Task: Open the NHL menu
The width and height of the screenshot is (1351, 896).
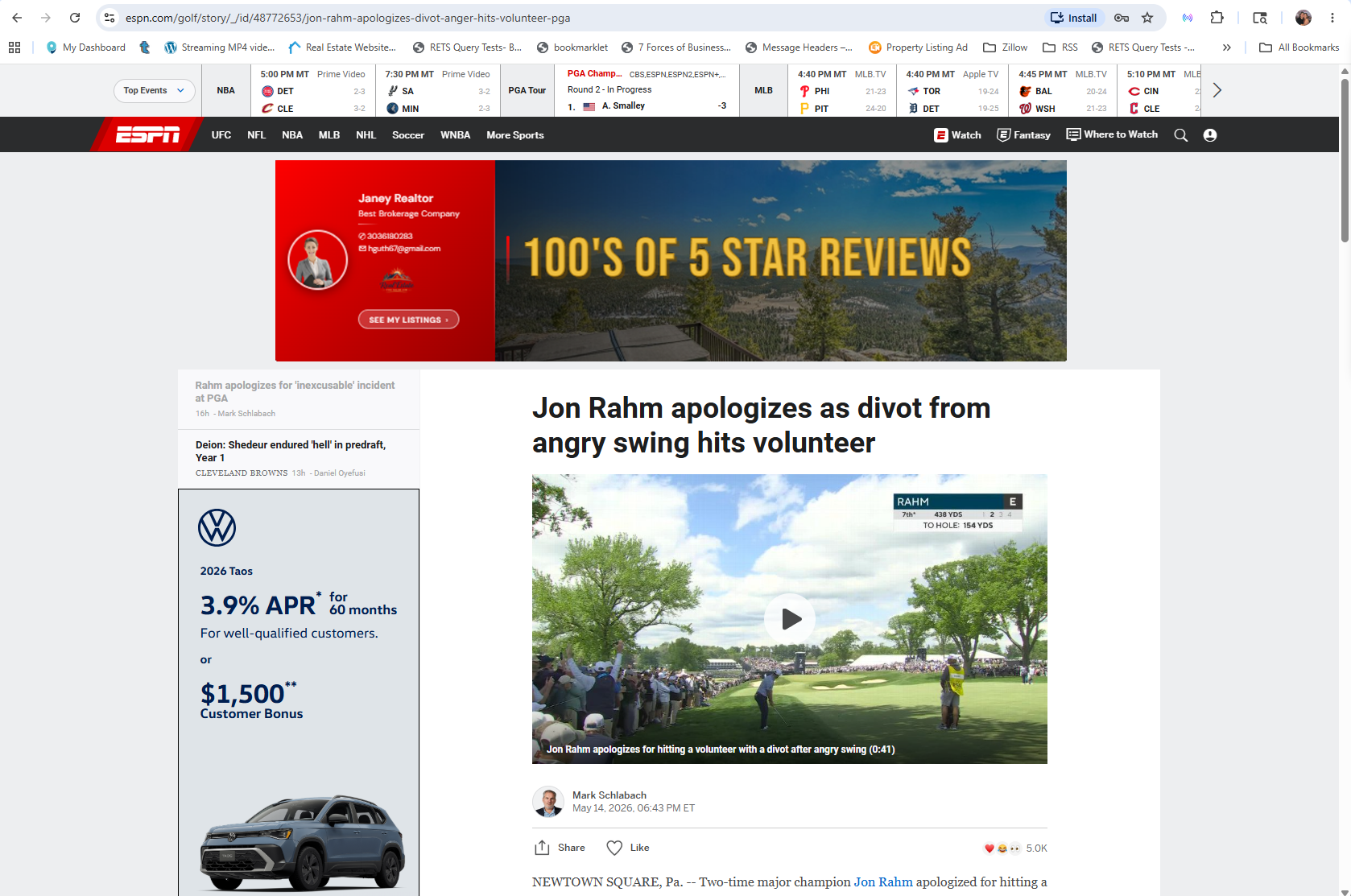Action: [x=366, y=135]
